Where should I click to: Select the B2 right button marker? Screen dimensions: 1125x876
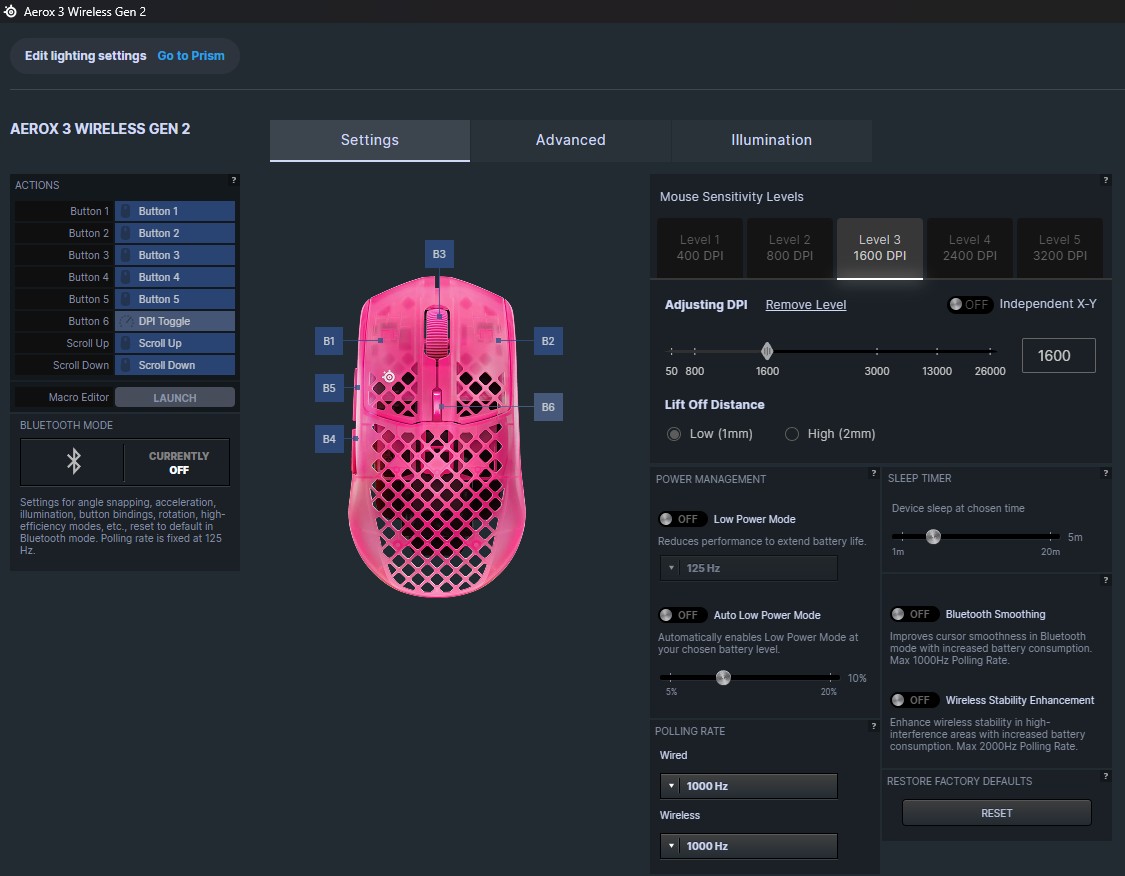(x=547, y=341)
